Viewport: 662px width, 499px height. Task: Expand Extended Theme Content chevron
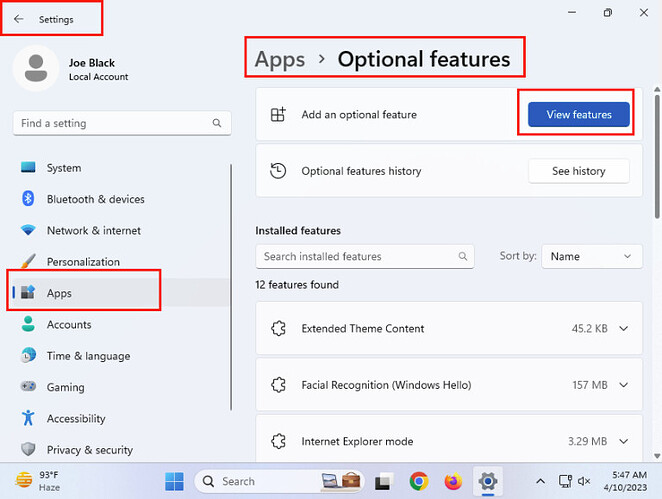click(624, 328)
